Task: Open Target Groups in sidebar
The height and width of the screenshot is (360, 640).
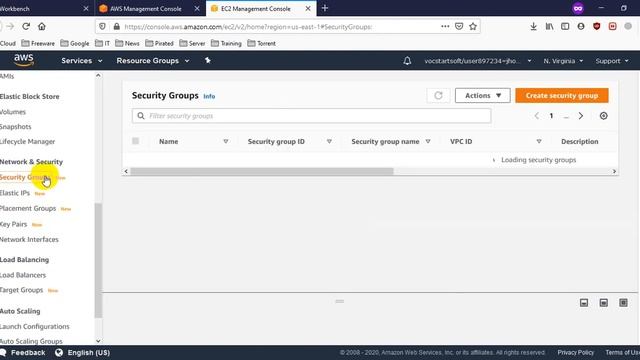Action: click(22, 290)
